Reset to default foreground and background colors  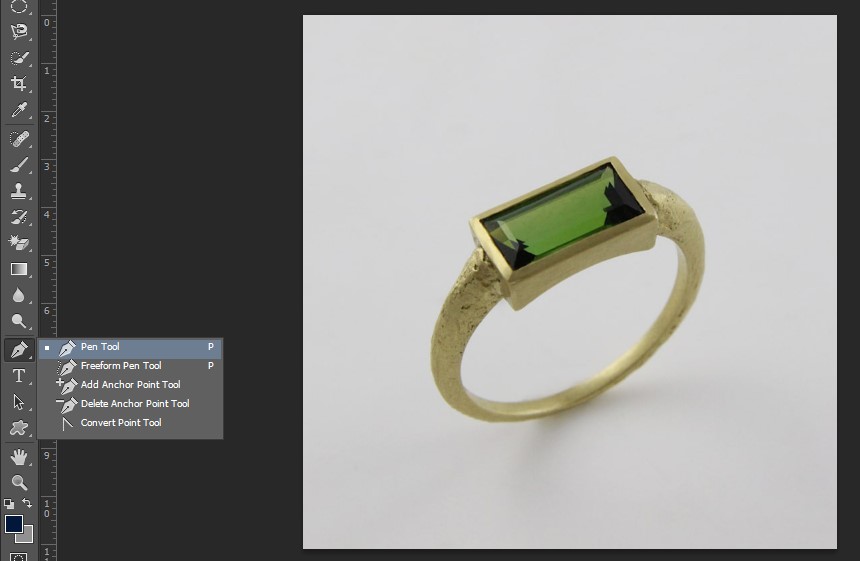(x=9, y=503)
